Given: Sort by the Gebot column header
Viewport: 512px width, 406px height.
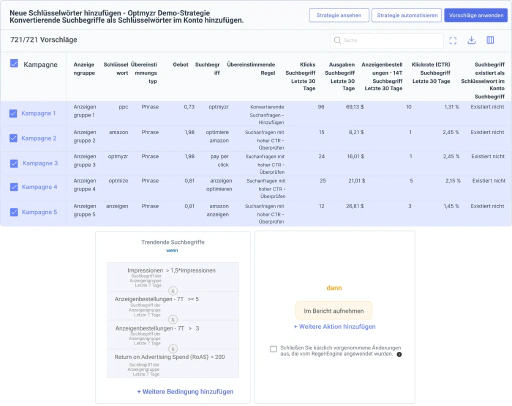Looking at the screenshot, I should (x=181, y=65).
